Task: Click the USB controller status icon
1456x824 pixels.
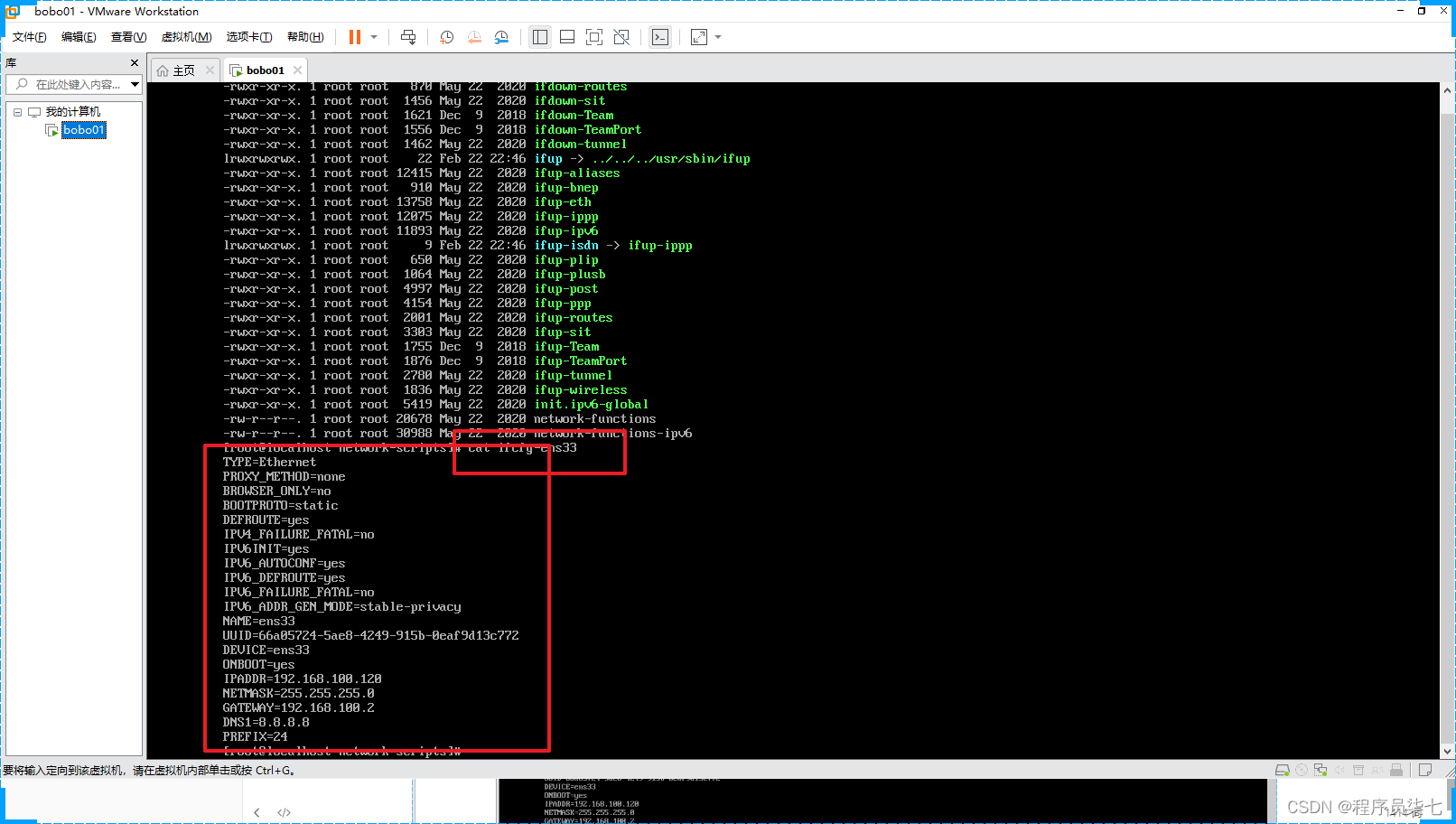Action: tap(1396, 770)
